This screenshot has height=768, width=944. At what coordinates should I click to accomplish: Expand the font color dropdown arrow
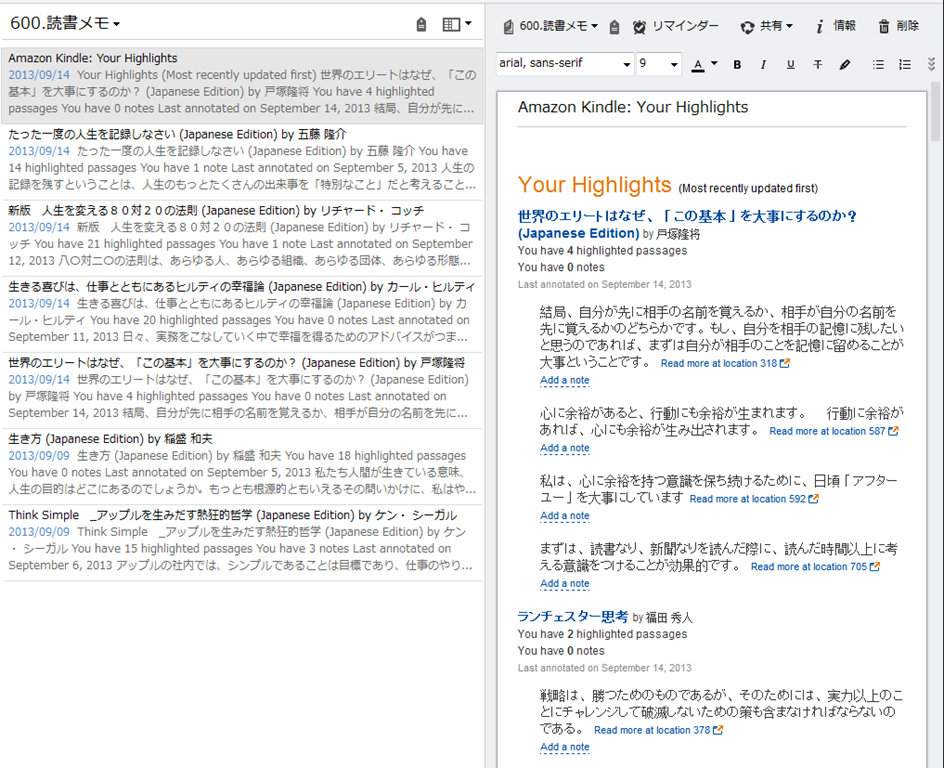pos(714,63)
